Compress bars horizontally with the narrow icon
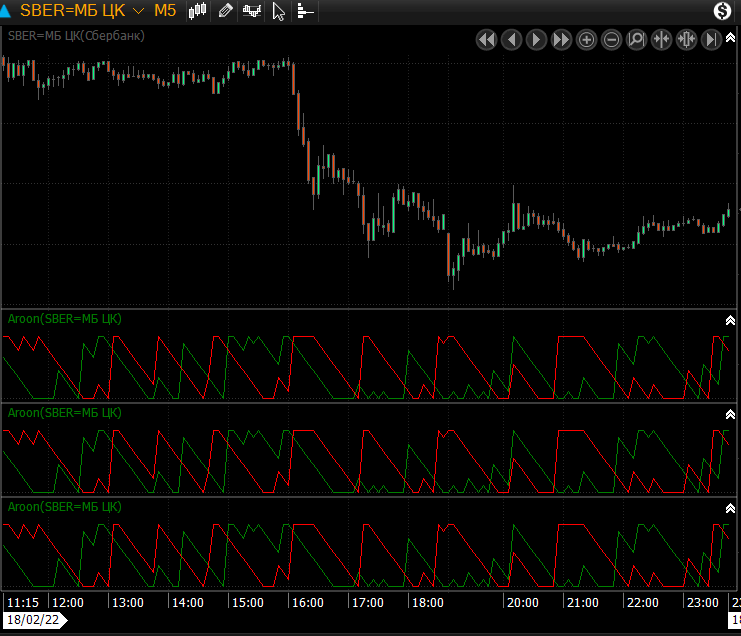The image size is (741, 636). 661,40
